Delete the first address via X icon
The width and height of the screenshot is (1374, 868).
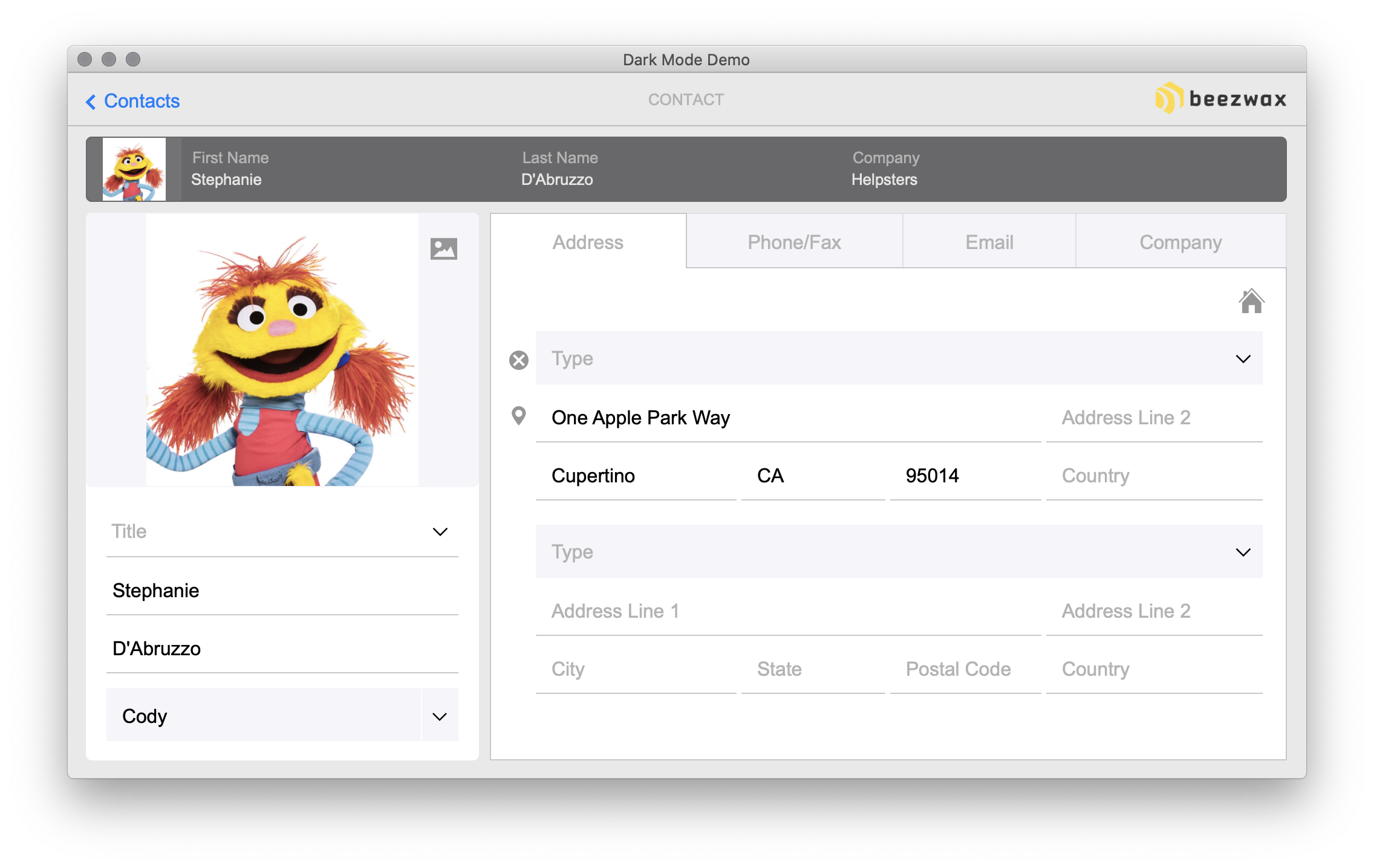click(518, 360)
